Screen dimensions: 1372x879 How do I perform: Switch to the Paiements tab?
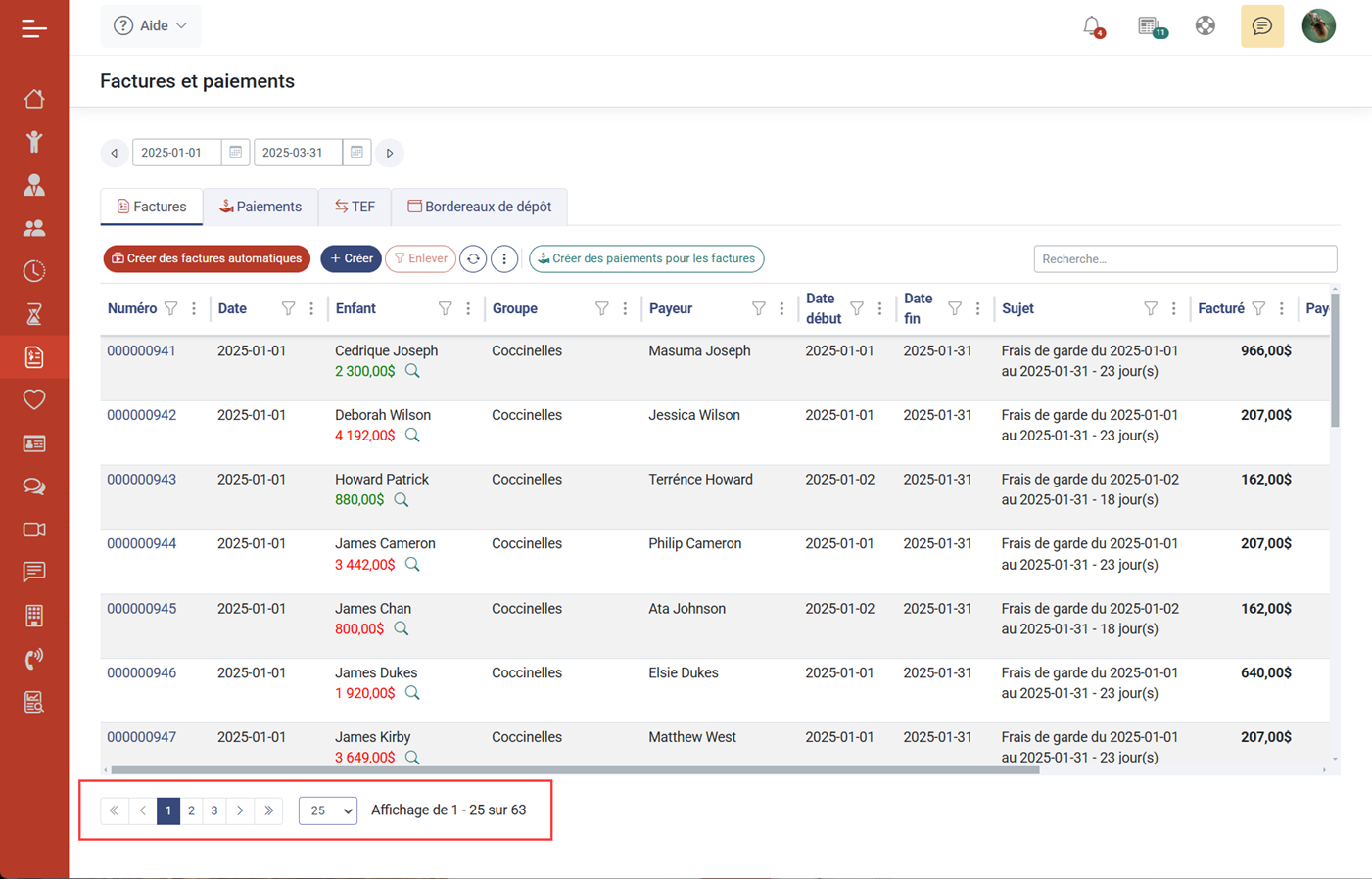pos(260,207)
